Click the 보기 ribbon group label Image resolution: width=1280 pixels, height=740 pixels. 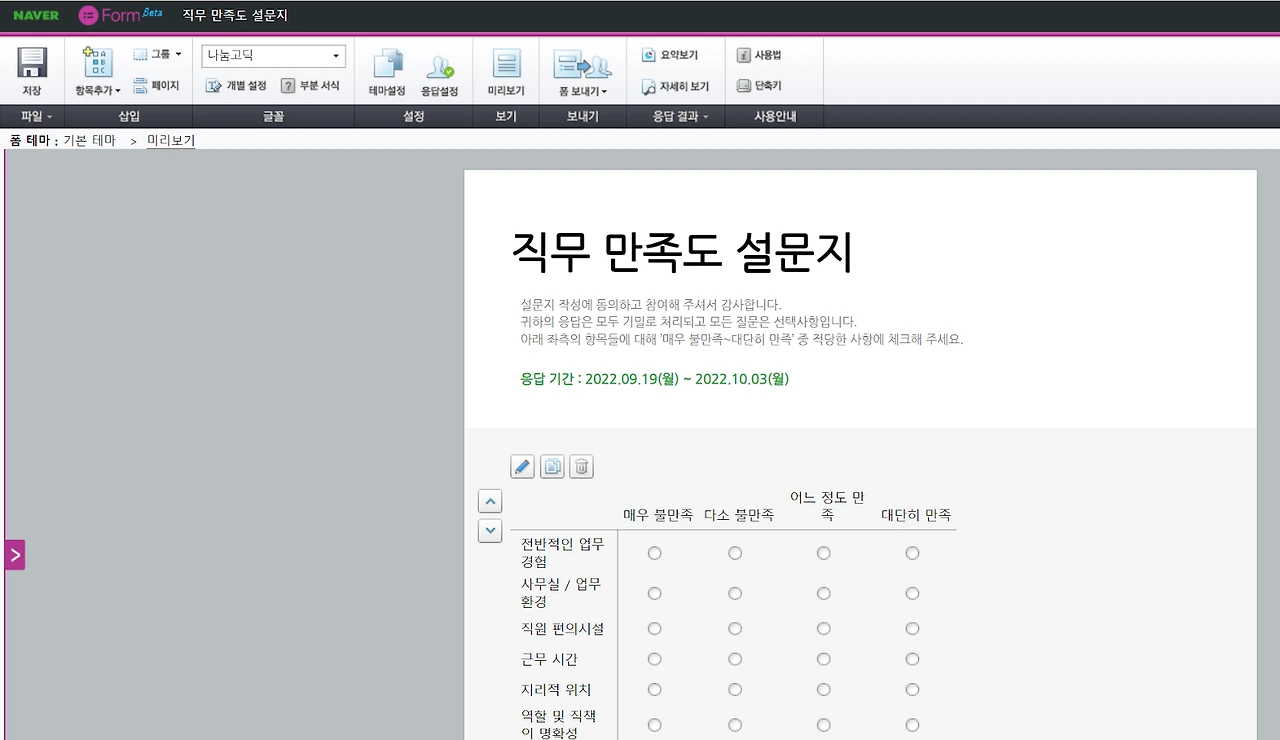click(506, 117)
